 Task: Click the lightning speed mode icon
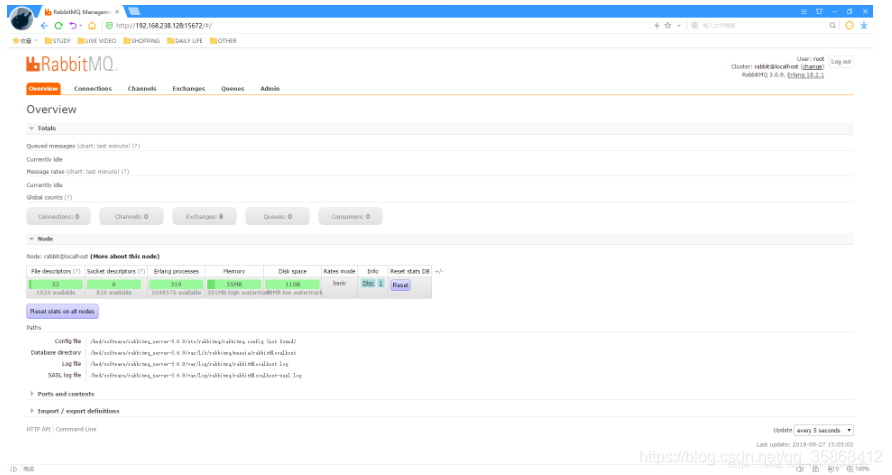pos(656,26)
